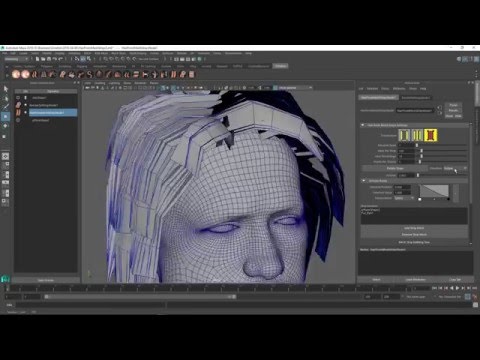
Task: Toggle visibility dot of the highlighted outliner node
Action: pos(26,113)
